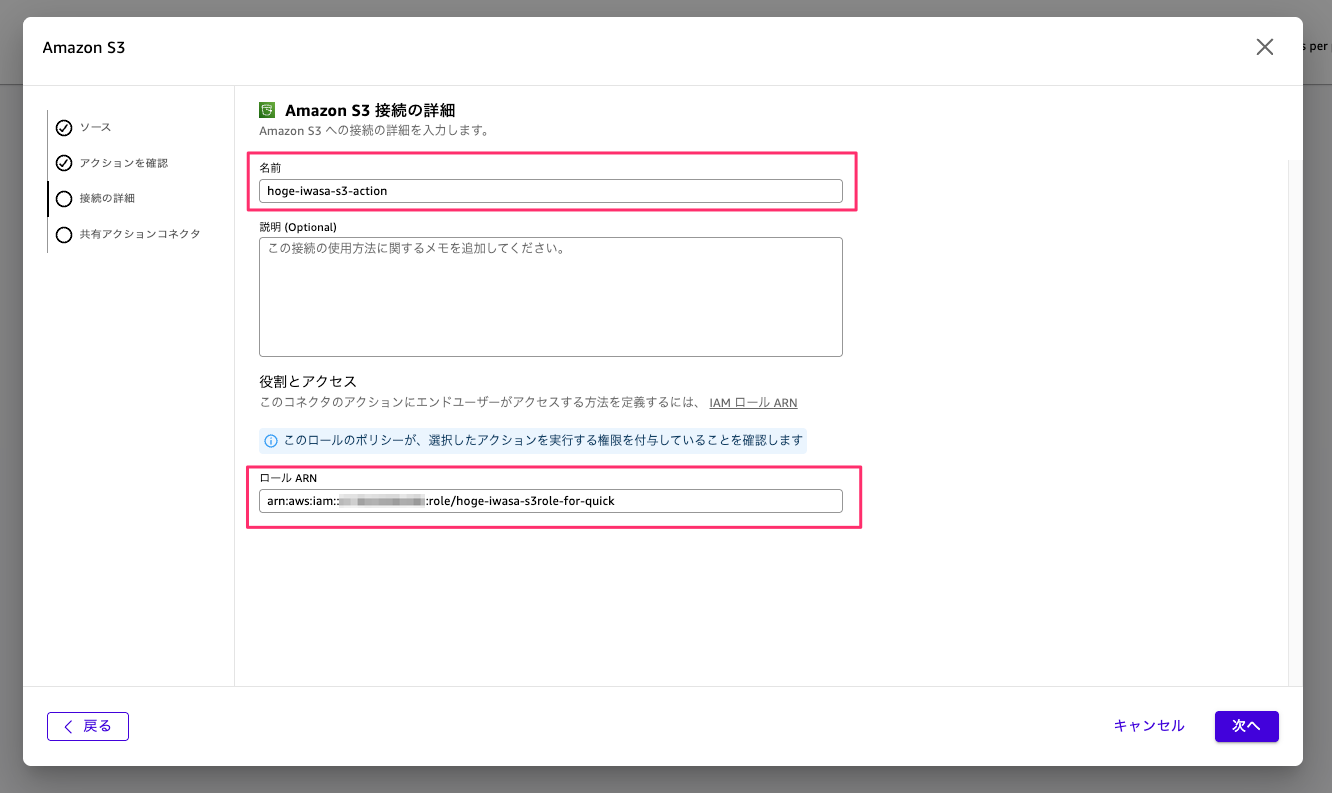
Task: Click the role policy notice text
Action: (545, 441)
